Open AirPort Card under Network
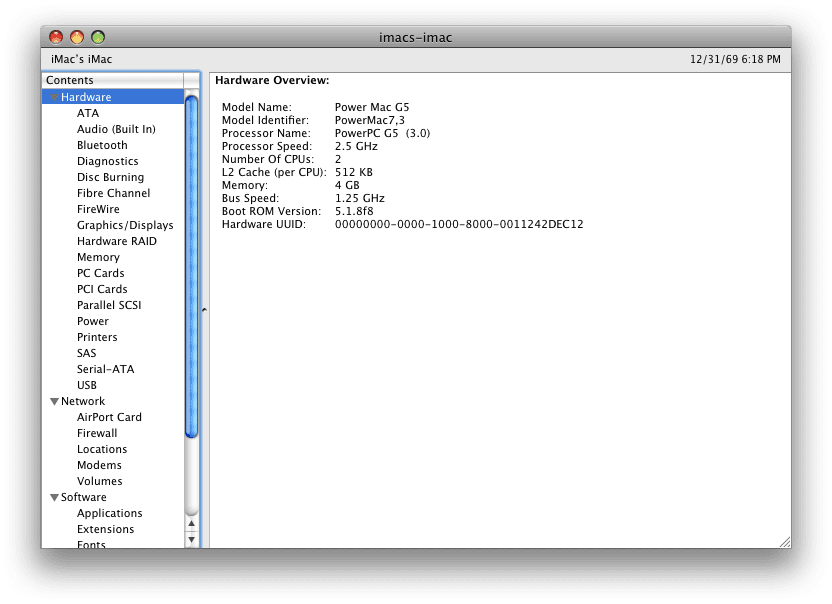Image resolution: width=832 pixels, height=604 pixels. pos(109,417)
